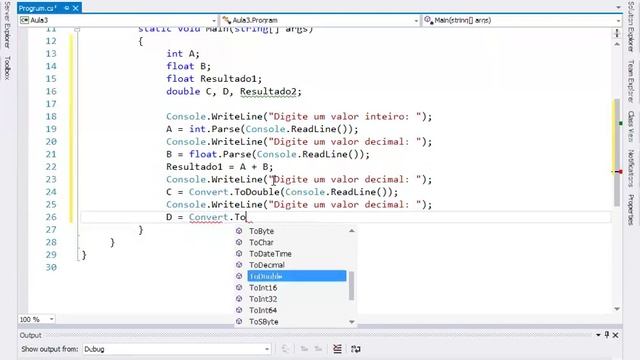Screen dimensions: 640x360
Task: Click the method icon beside ToInt64
Action: (239, 310)
